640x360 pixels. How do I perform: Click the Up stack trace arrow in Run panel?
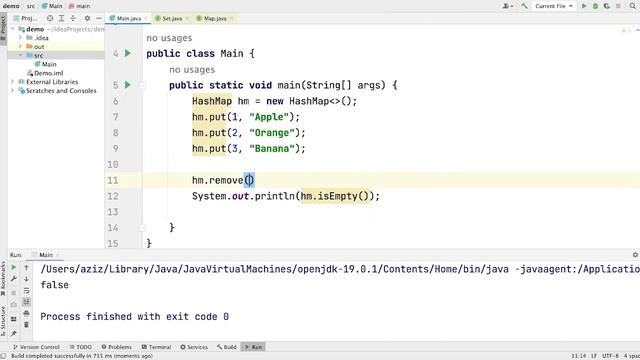pos(27,267)
